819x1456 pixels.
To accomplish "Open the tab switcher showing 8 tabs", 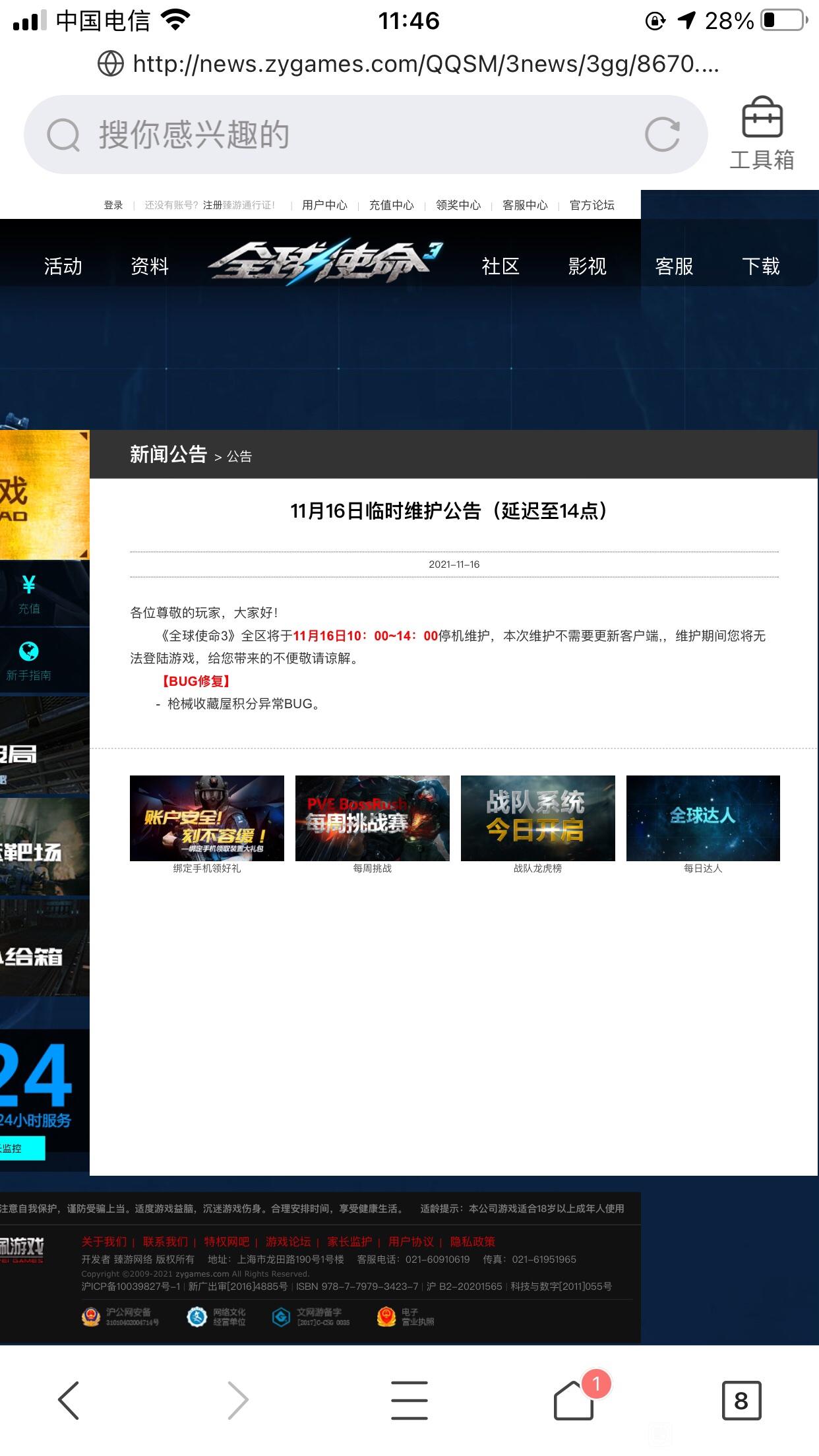I will (x=741, y=1400).
